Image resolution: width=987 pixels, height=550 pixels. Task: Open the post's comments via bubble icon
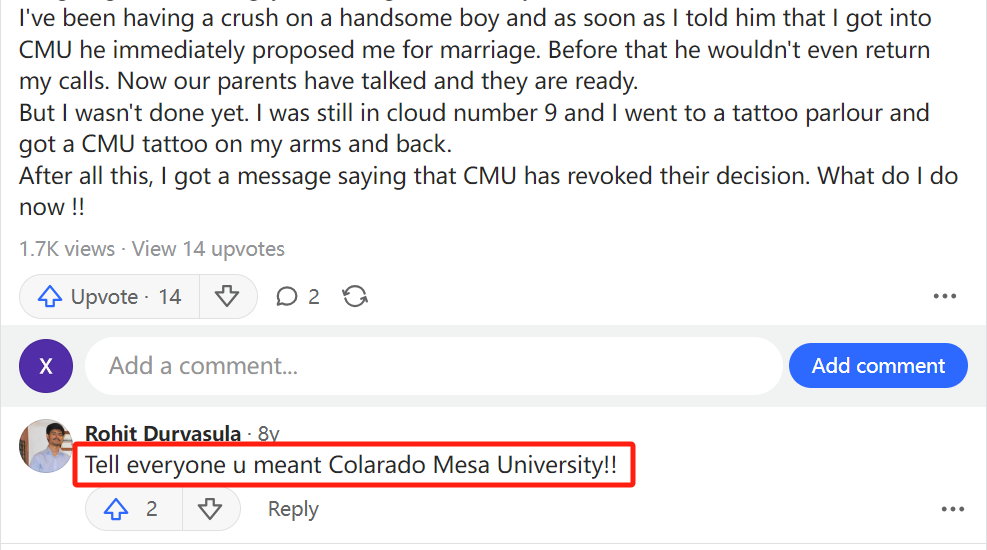coord(298,296)
